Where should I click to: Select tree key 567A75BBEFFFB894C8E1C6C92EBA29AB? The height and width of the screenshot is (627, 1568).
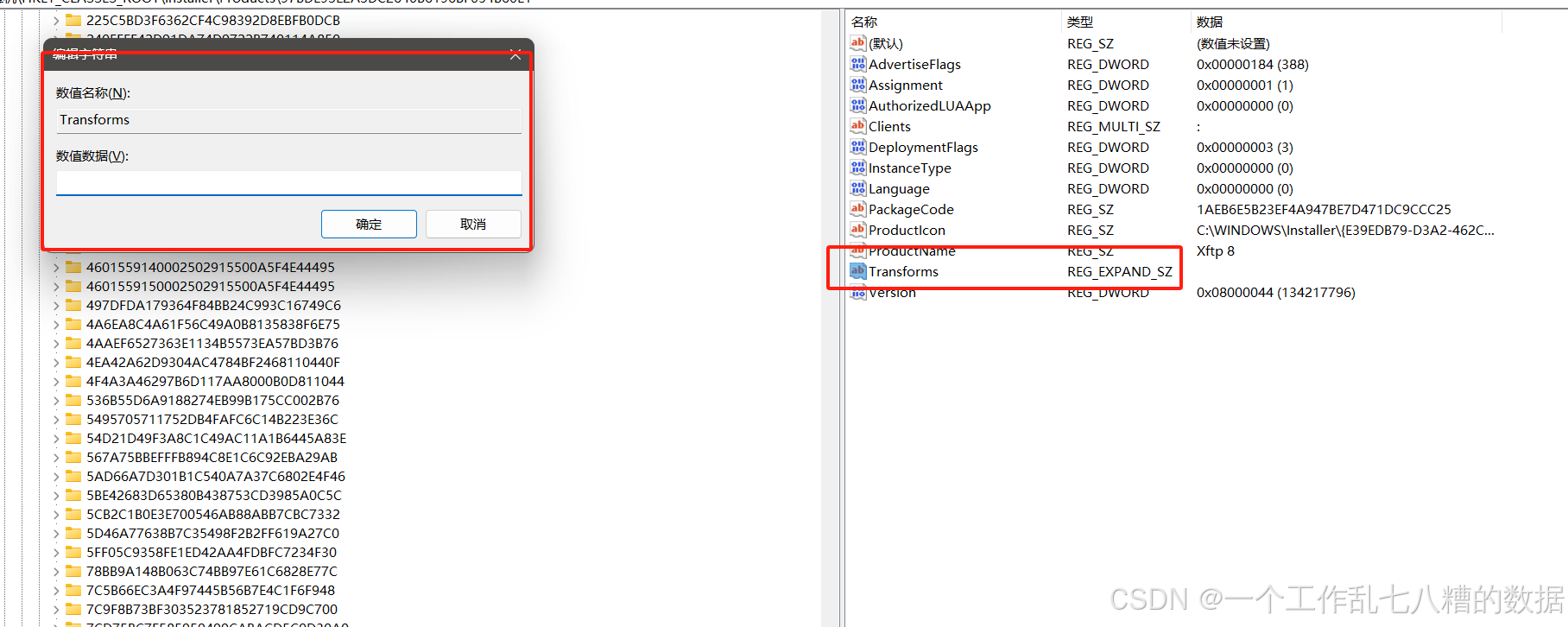pyautogui.click(x=212, y=457)
